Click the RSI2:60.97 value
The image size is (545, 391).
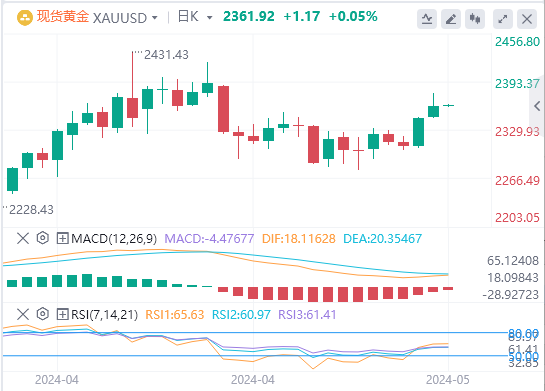point(241,315)
